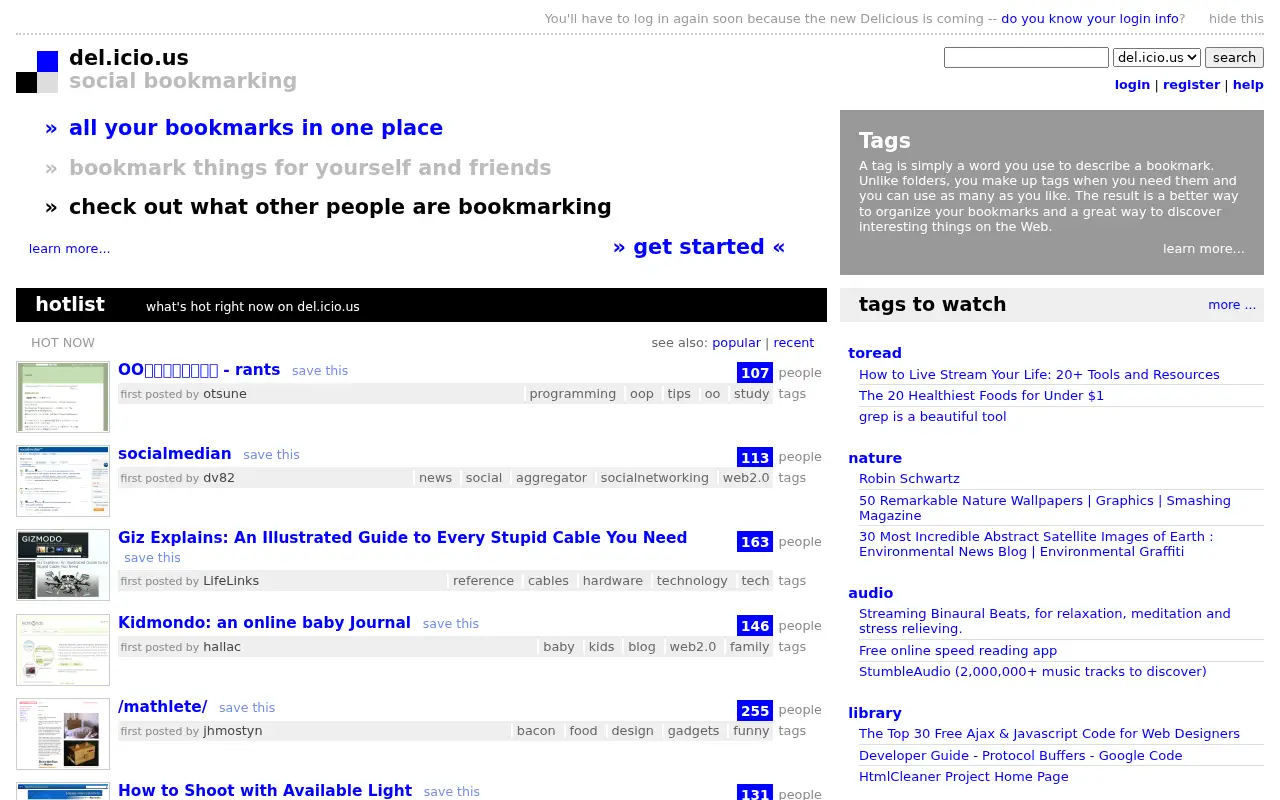The image size is (1280, 800).
Task: Switch to the popular listing
Action: [x=736, y=343]
